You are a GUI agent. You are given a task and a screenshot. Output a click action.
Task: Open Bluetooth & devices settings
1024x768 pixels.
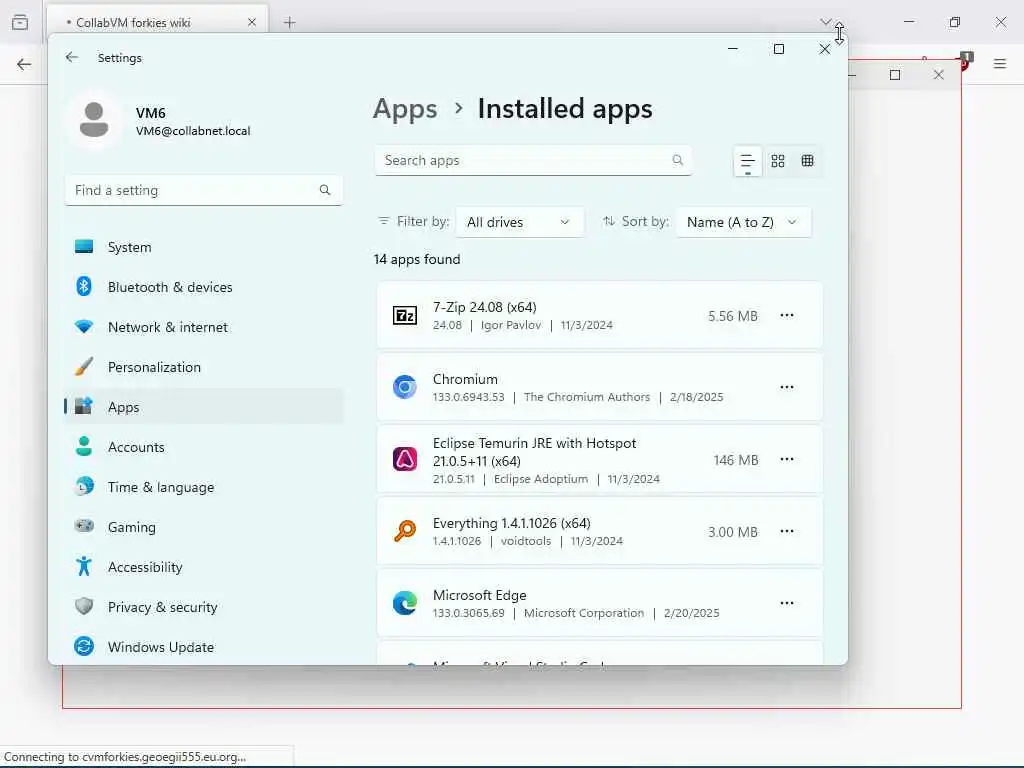tap(204, 287)
